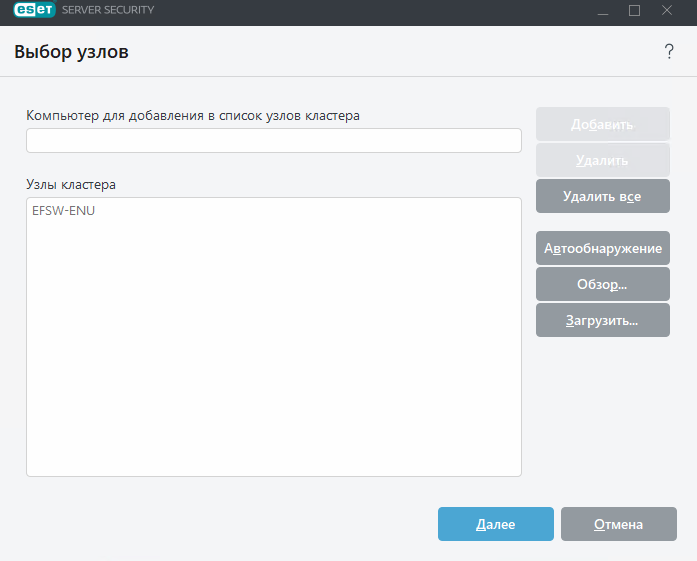Image resolution: width=697 pixels, height=561 pixels.
Task: Focus the computer name input field
Action: pos(273,141)
